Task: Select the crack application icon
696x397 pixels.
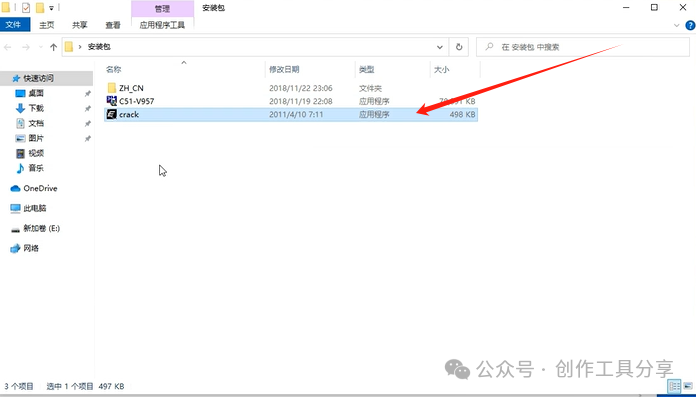Action: [111, 115]
